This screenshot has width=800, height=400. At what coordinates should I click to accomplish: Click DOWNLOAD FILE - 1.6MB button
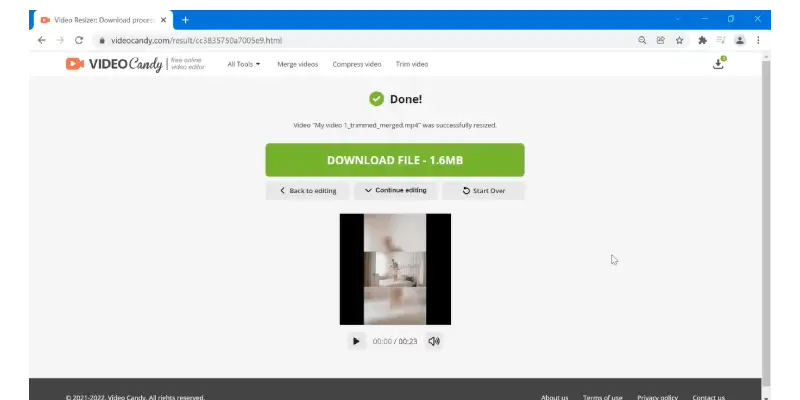click(395, 160)
